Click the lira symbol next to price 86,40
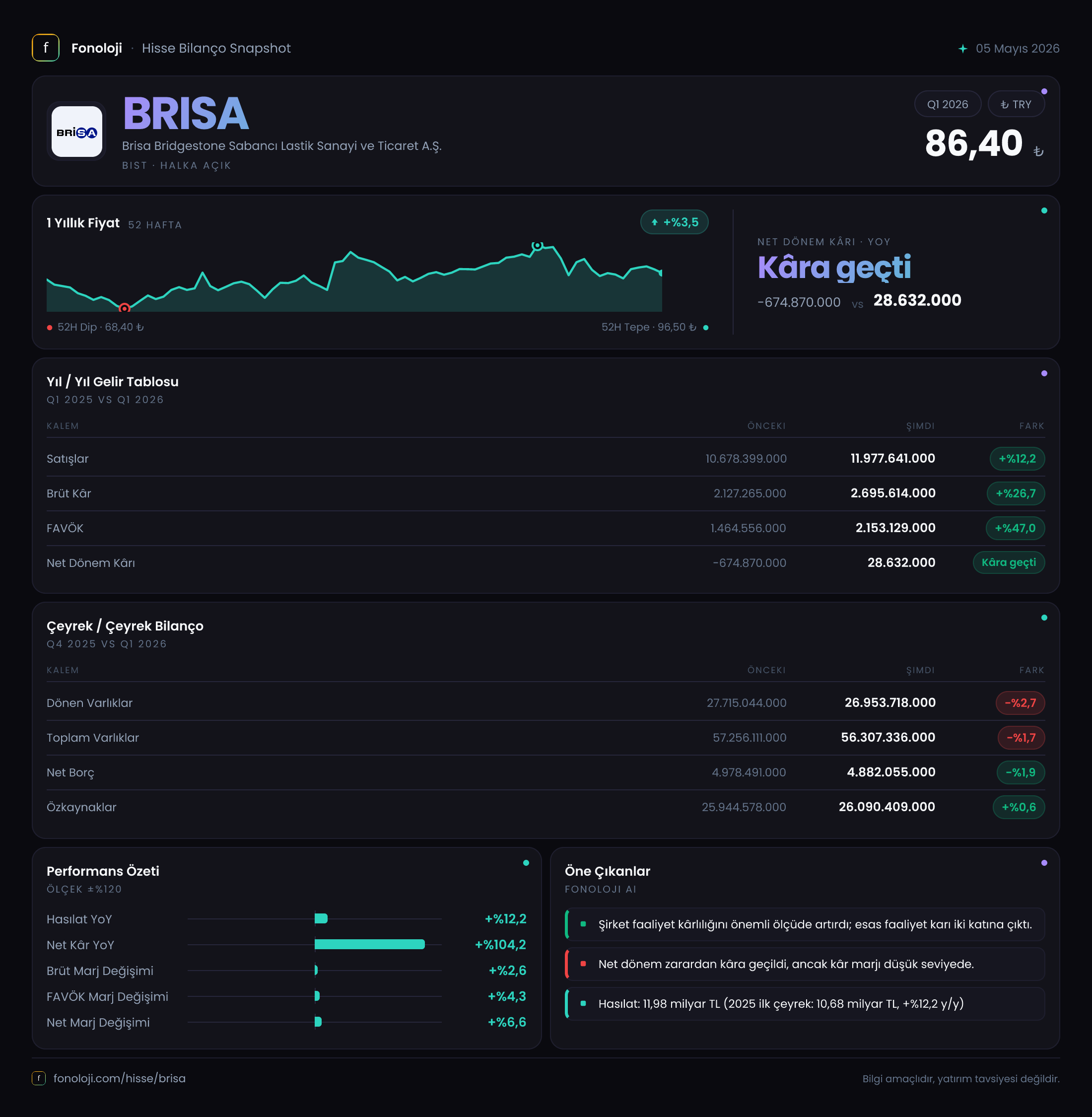 click(x=1038, y=151)
